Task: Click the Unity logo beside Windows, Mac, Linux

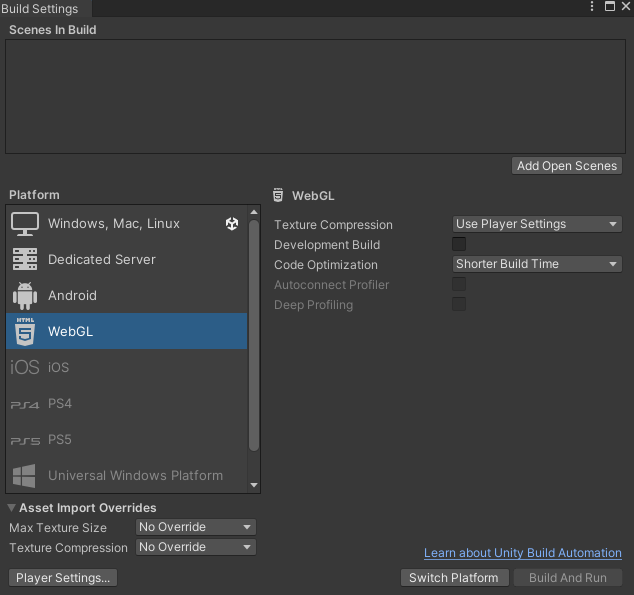Action: pyautogui.click(x=232, y=224)
